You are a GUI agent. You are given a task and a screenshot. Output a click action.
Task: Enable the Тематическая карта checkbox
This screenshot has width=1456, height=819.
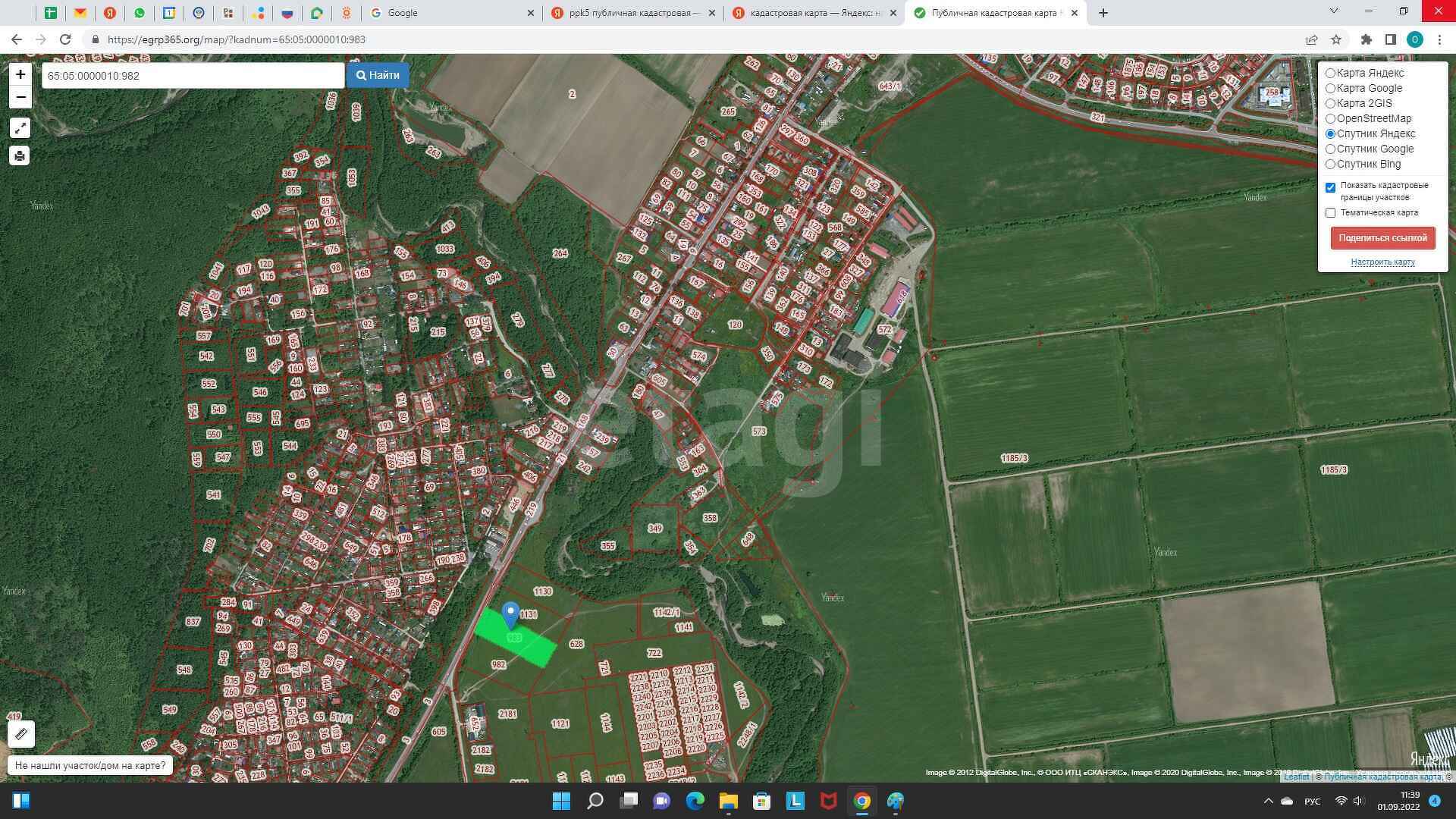pyautogui.click(x=1330, y=213)
